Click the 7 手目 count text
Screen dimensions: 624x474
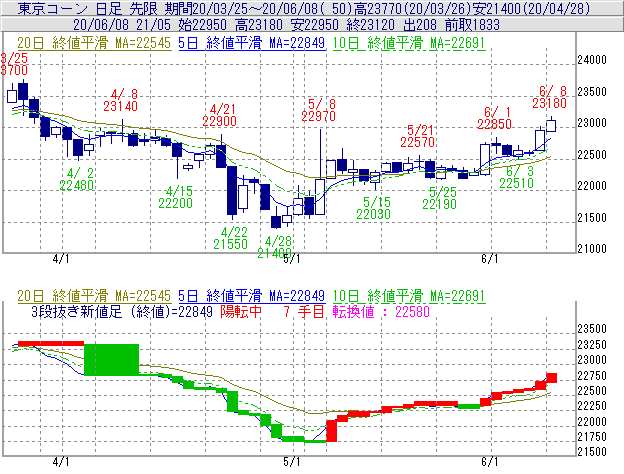(304, 312)
